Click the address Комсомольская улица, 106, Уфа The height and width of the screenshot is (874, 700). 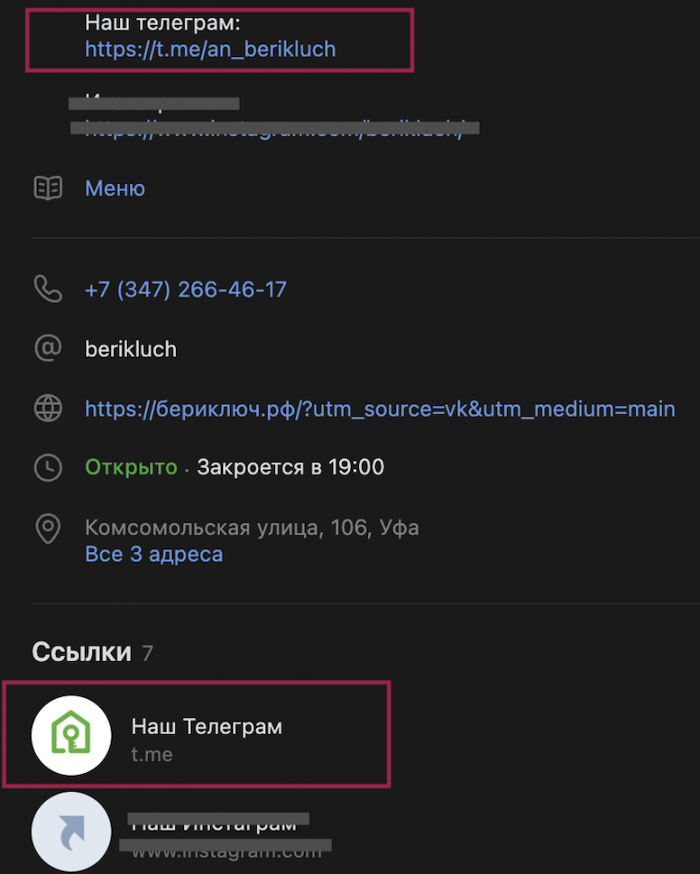(252, 527)
